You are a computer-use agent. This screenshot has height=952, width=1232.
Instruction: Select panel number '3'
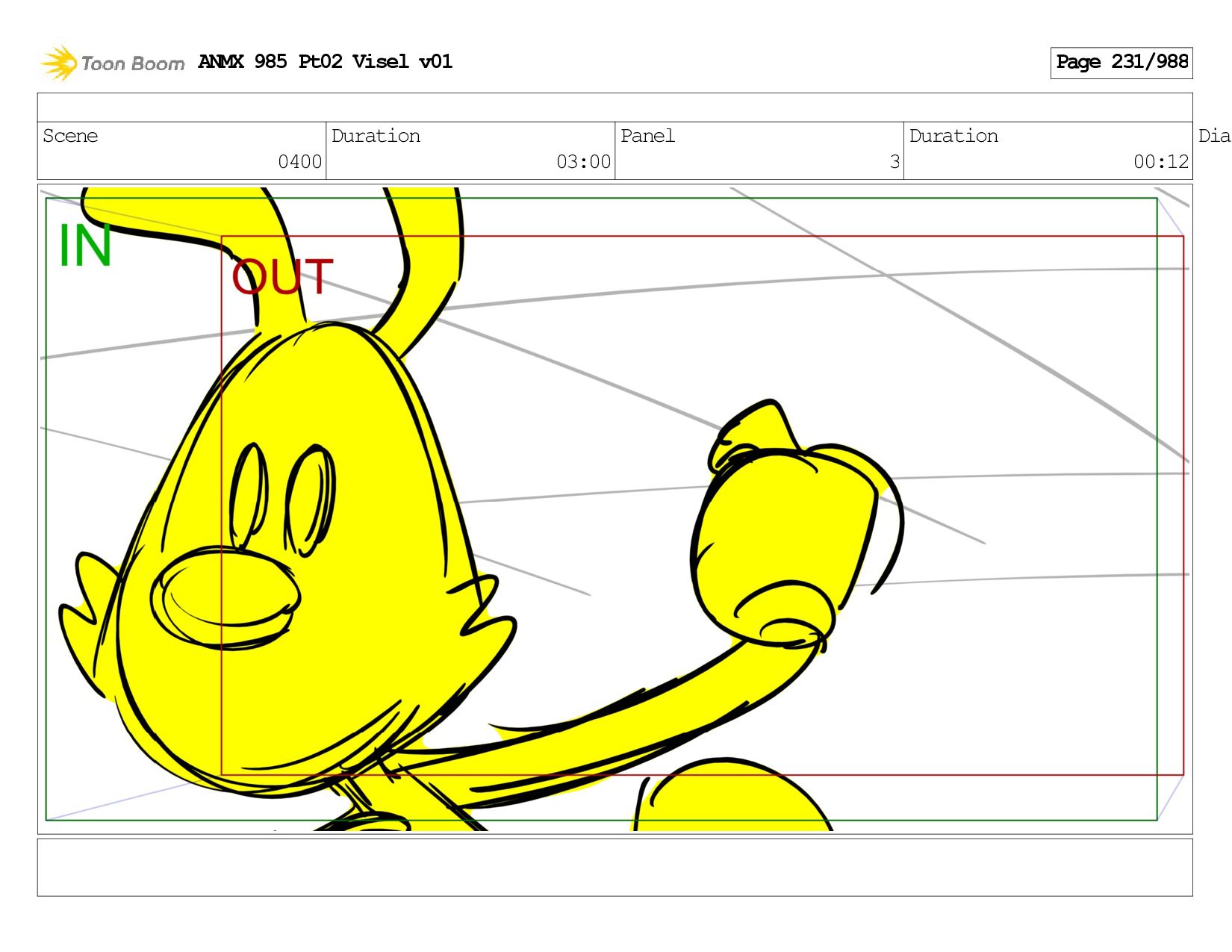895,161
